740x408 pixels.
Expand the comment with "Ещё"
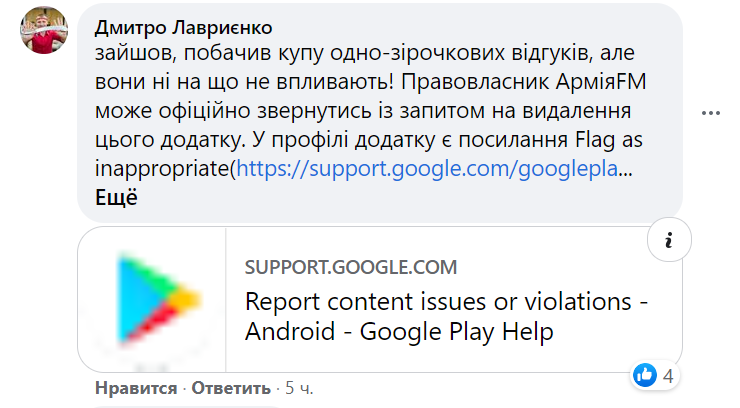pyautogui.click(x=116, y=197)
